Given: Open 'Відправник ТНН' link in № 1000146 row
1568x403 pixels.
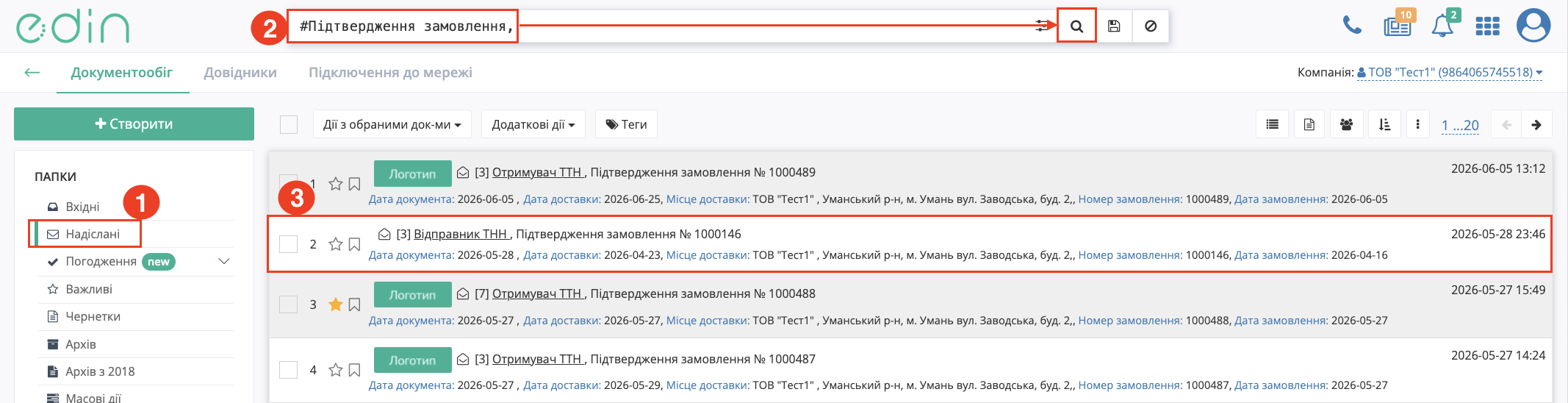Looking at the screenshot, I should click(461, 234).
